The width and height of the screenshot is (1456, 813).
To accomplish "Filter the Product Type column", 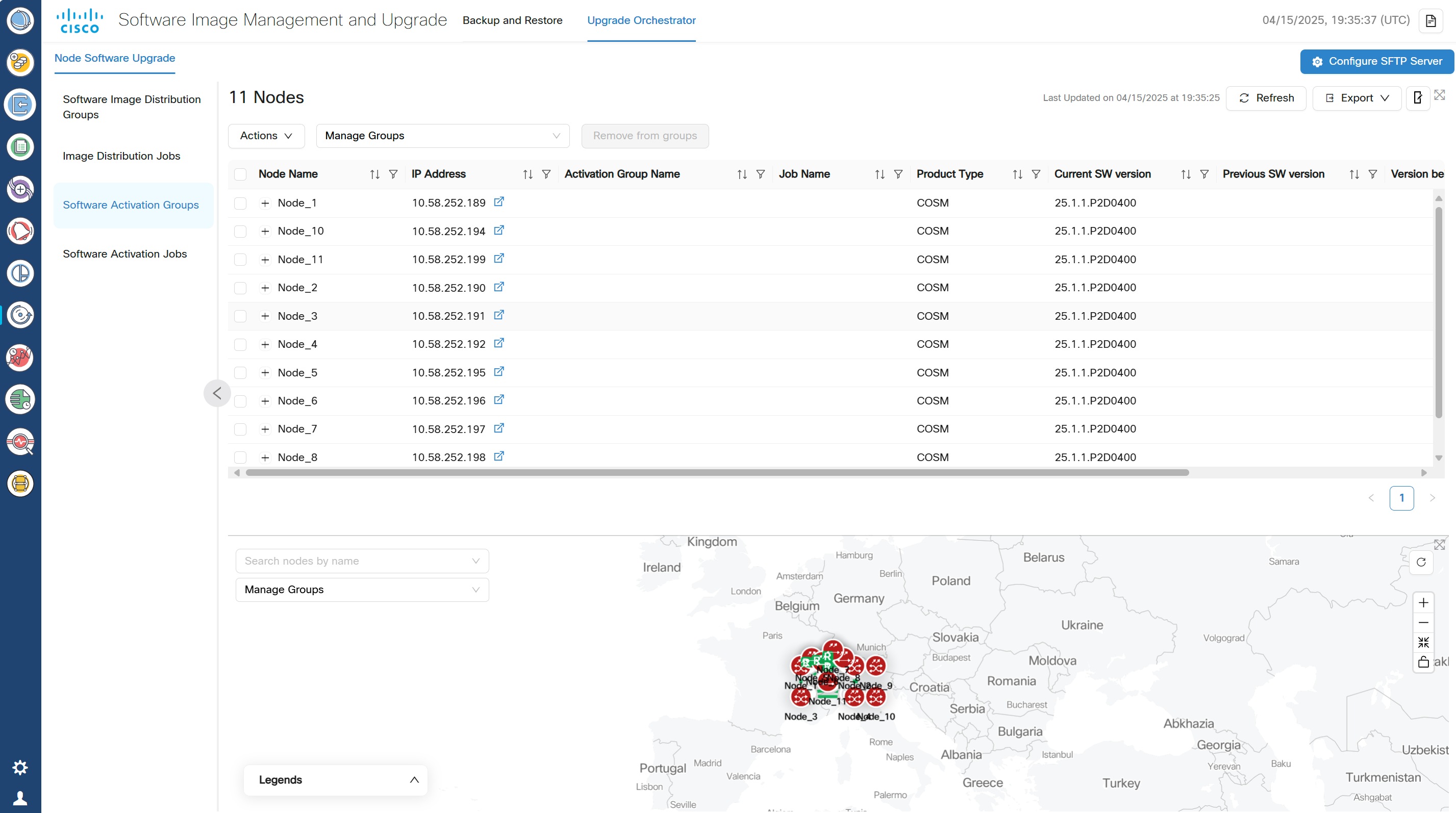I will coord(1036,174).
